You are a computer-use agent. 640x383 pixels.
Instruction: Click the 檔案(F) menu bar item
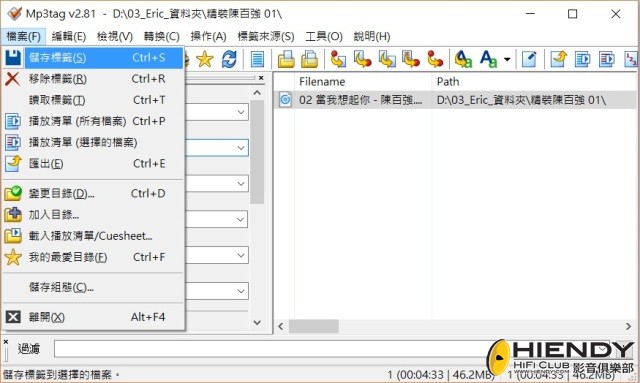click(24, 36)
